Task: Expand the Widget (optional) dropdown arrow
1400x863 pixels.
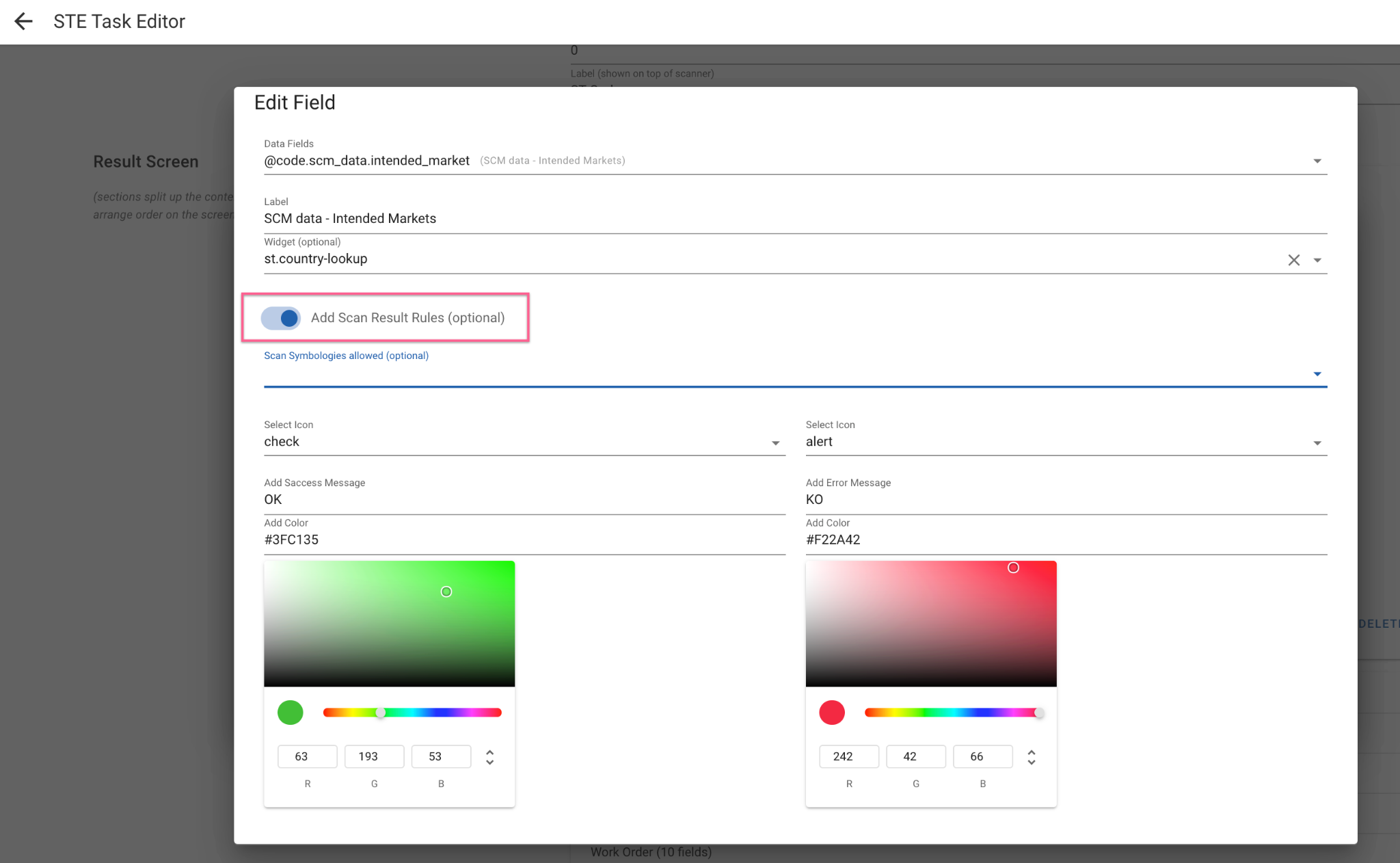Action: click(x=1317, y=261)
